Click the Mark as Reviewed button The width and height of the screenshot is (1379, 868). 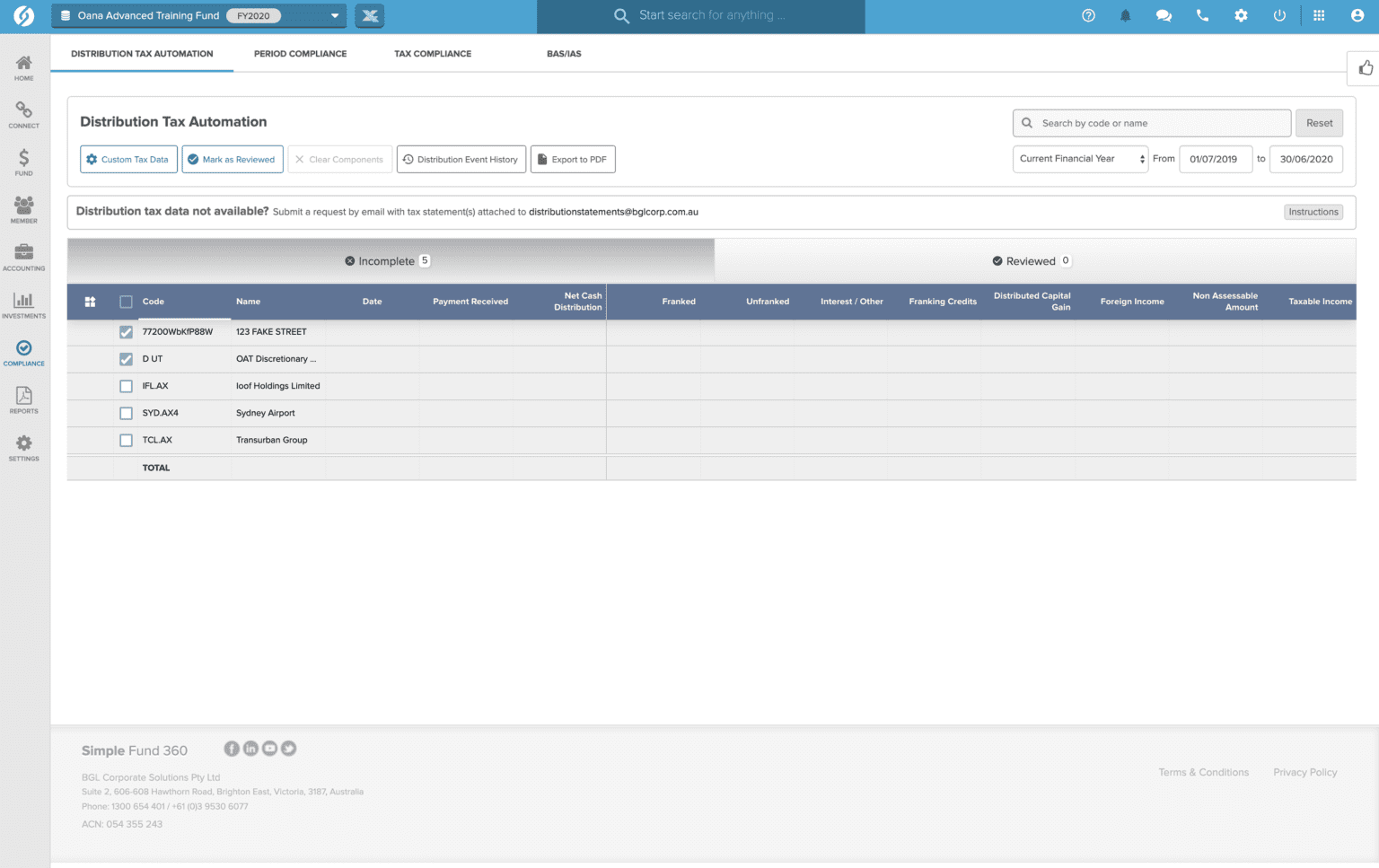233,159
